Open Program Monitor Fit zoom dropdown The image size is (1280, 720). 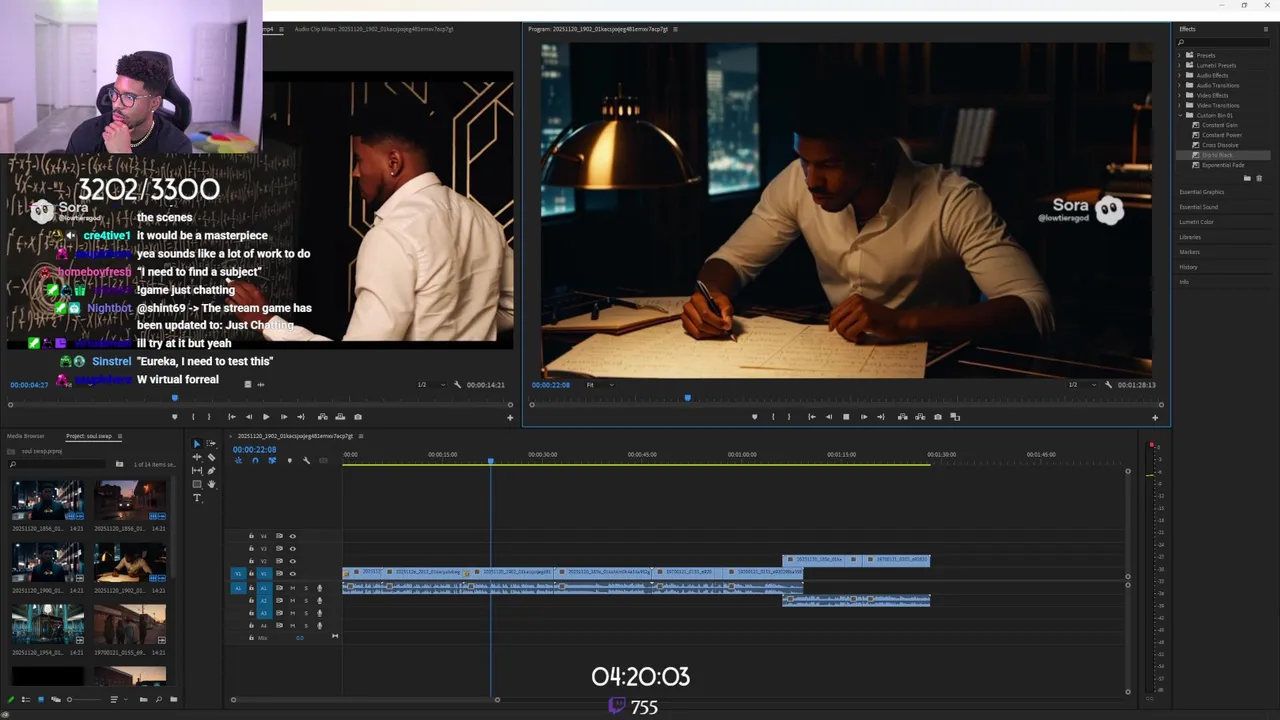coord(600,385)
